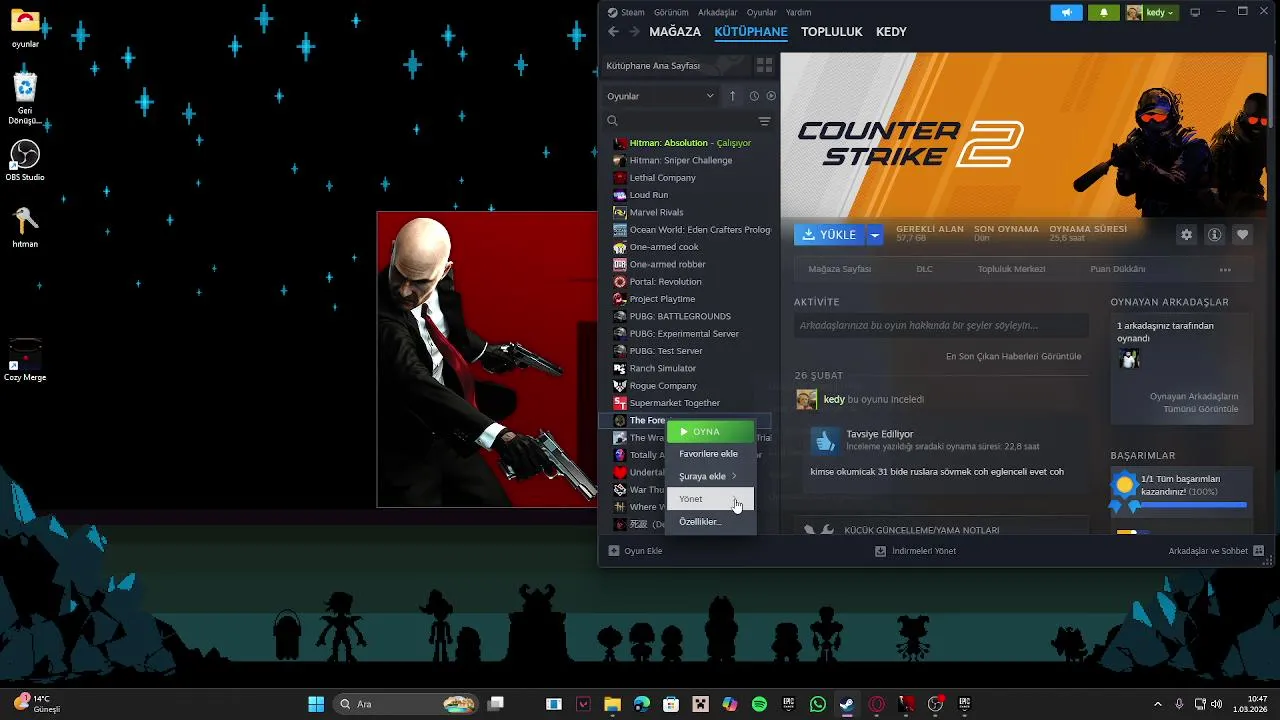1280x720 pixels.
Task: Open İndirmeleri Yönet
Action: [x=915, y=551]
